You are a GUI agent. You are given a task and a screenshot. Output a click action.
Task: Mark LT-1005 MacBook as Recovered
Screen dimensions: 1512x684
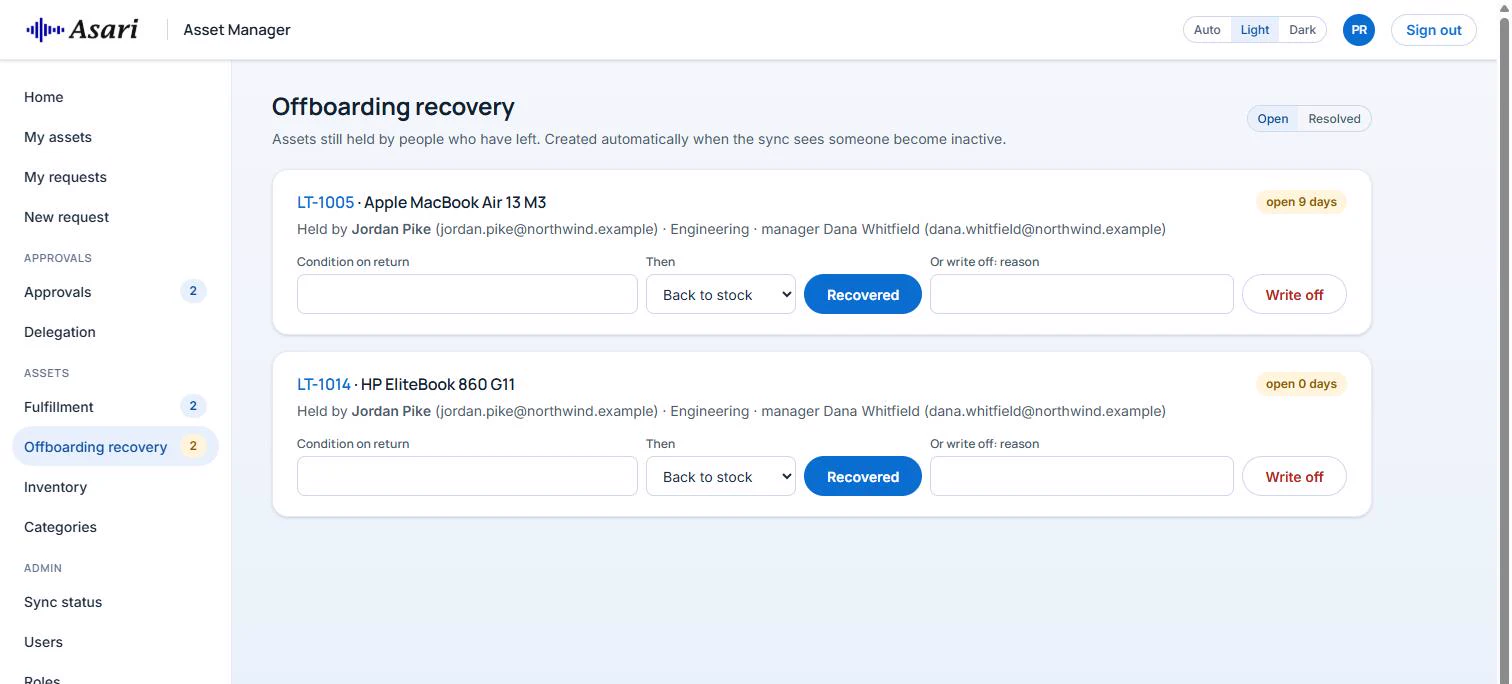click(863, 295)
